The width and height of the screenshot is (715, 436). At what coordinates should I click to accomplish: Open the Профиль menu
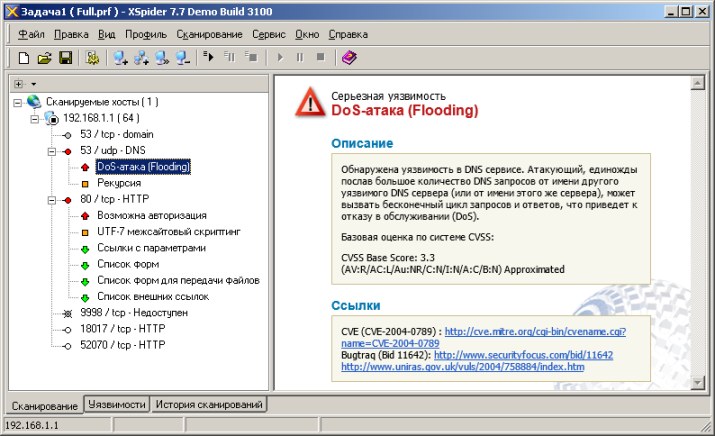tap(146, 34)
